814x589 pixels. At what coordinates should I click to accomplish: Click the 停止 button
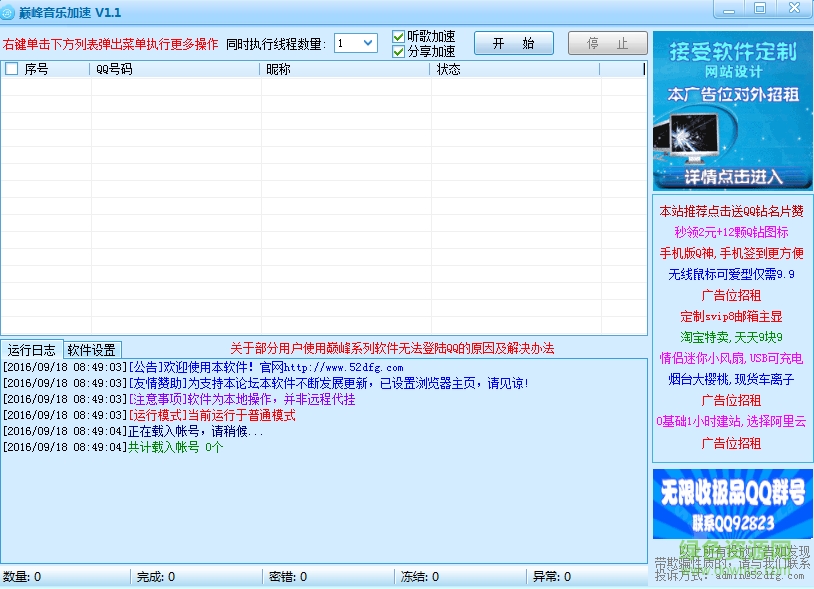[607, 42]
